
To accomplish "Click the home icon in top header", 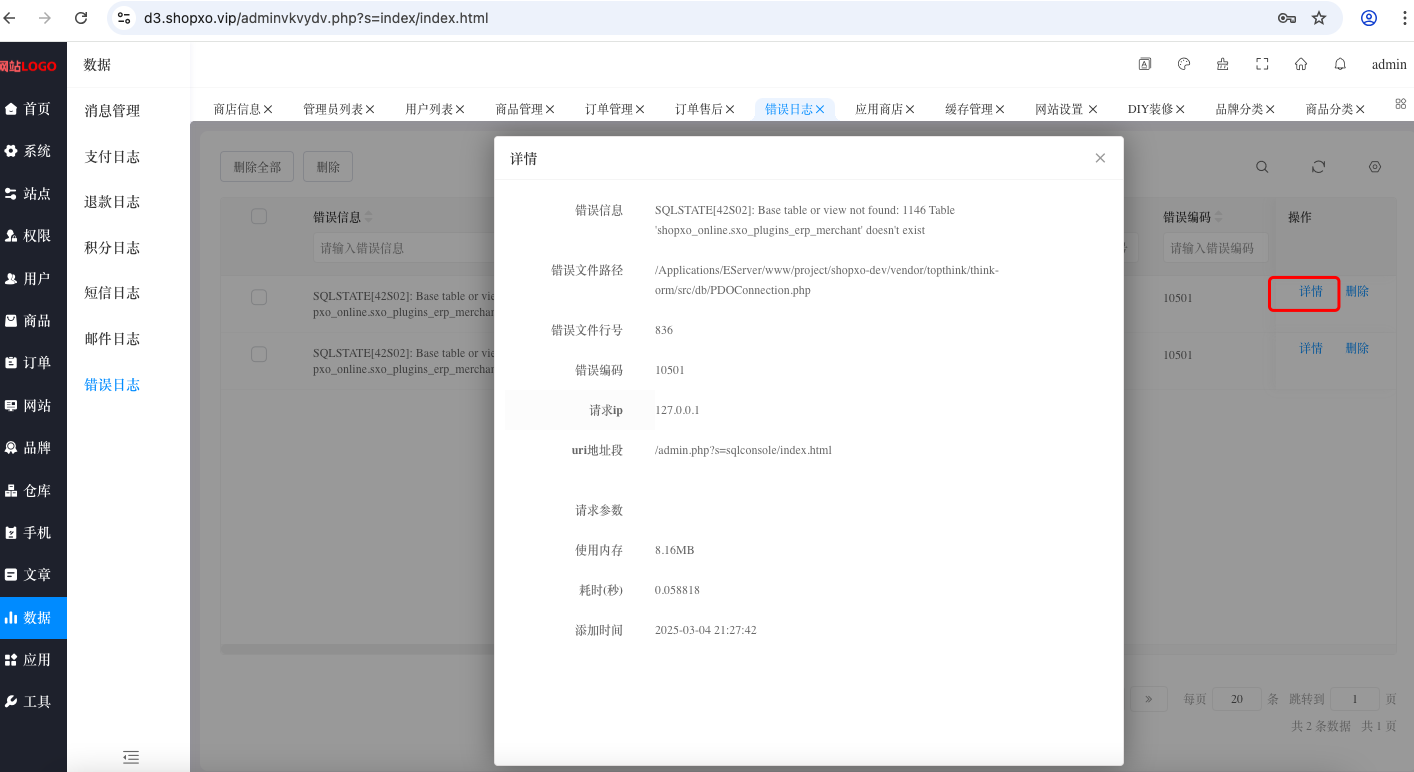I will [1301, 64].
